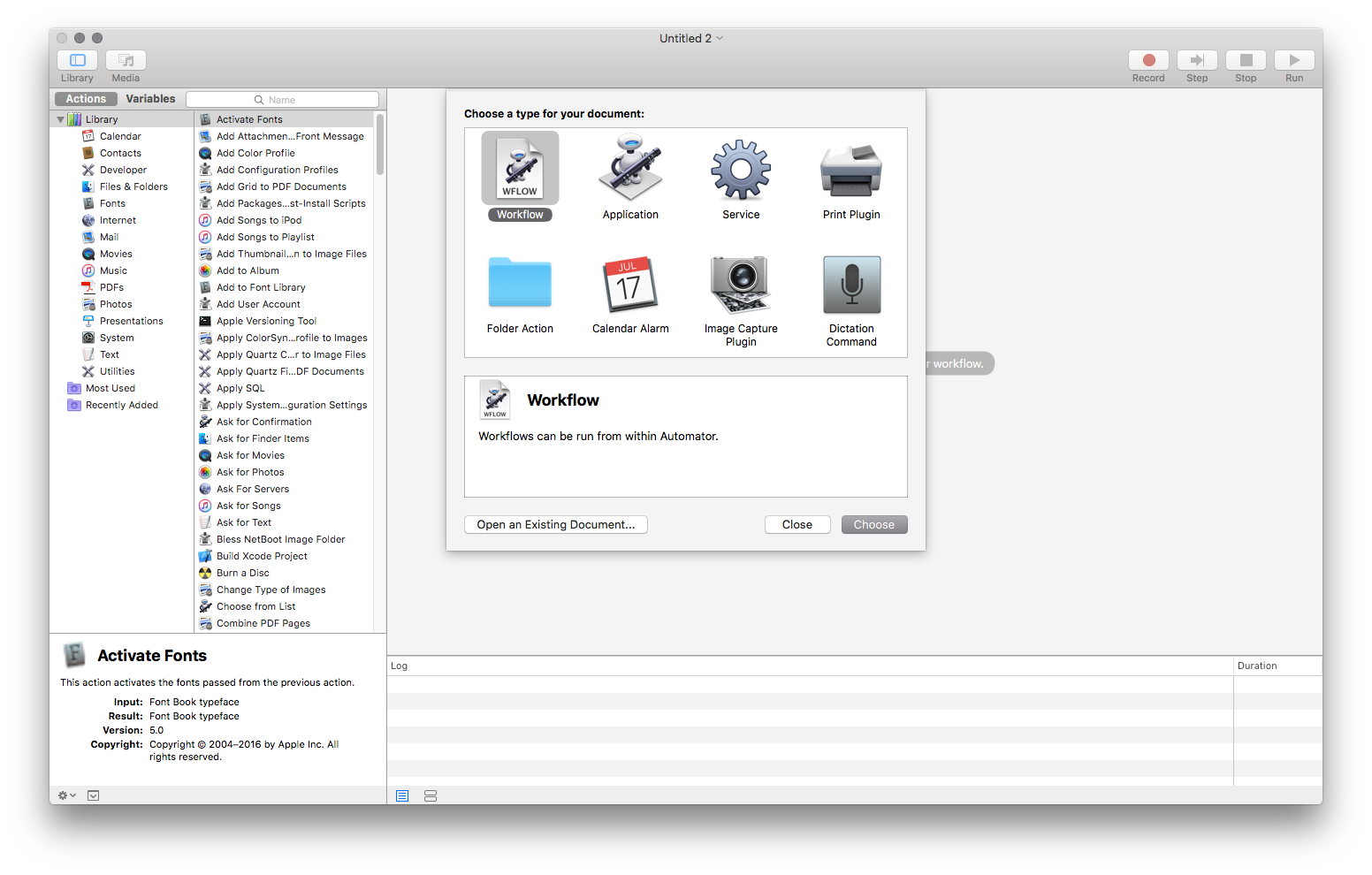
Task: Click Open an Existing Document
Action: tap(555, 524)
